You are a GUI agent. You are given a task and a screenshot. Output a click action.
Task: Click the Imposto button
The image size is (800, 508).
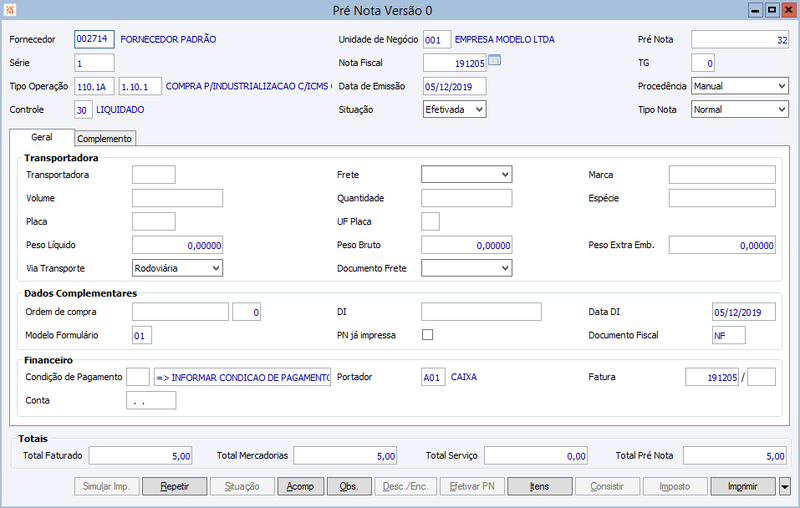pyautogui.click(x=675, y=487)
